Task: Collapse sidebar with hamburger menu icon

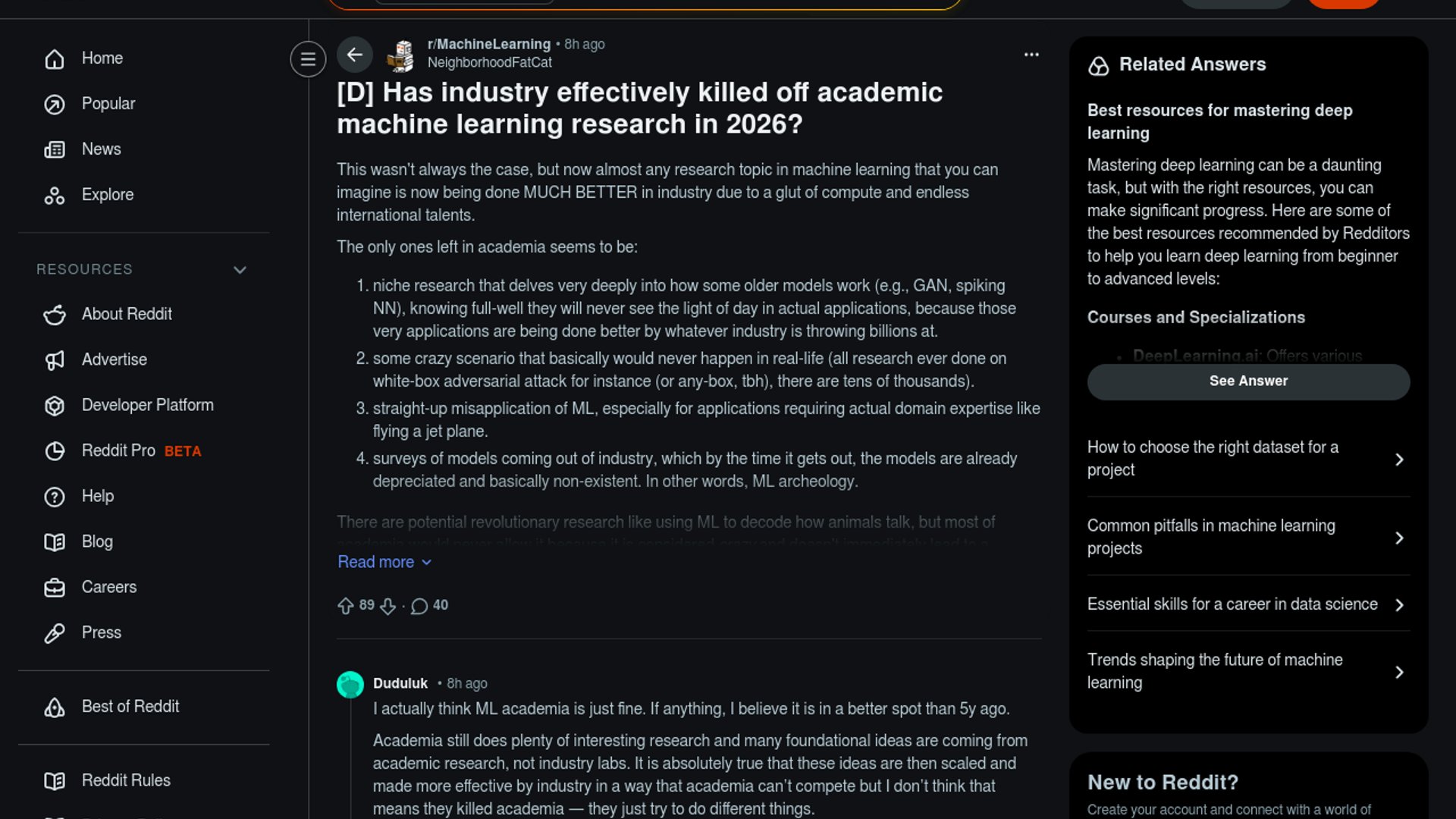Action: pyautogui.click(x=308, y=59)
